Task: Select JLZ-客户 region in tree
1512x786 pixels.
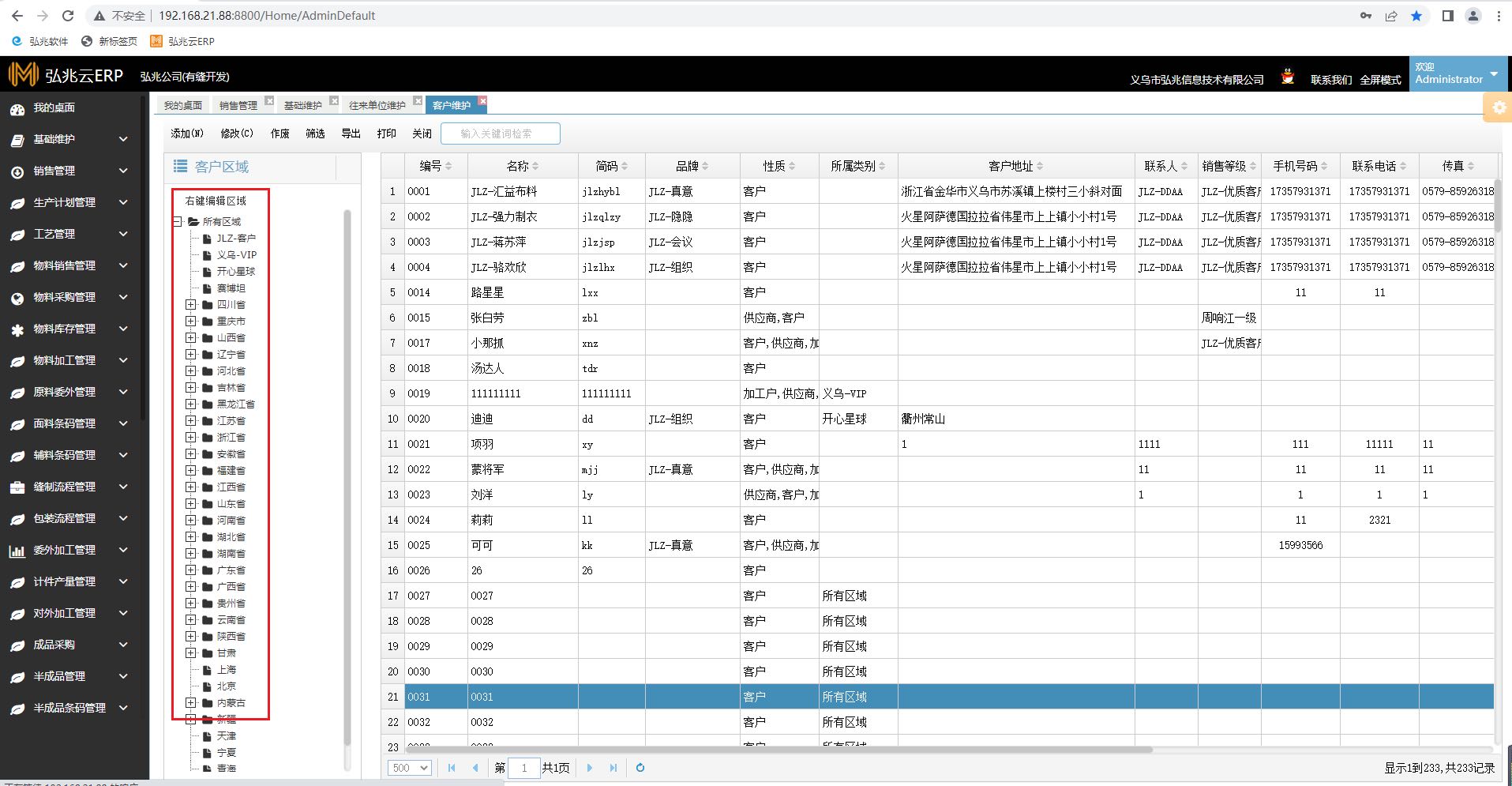Action: [x=236, y=239]
